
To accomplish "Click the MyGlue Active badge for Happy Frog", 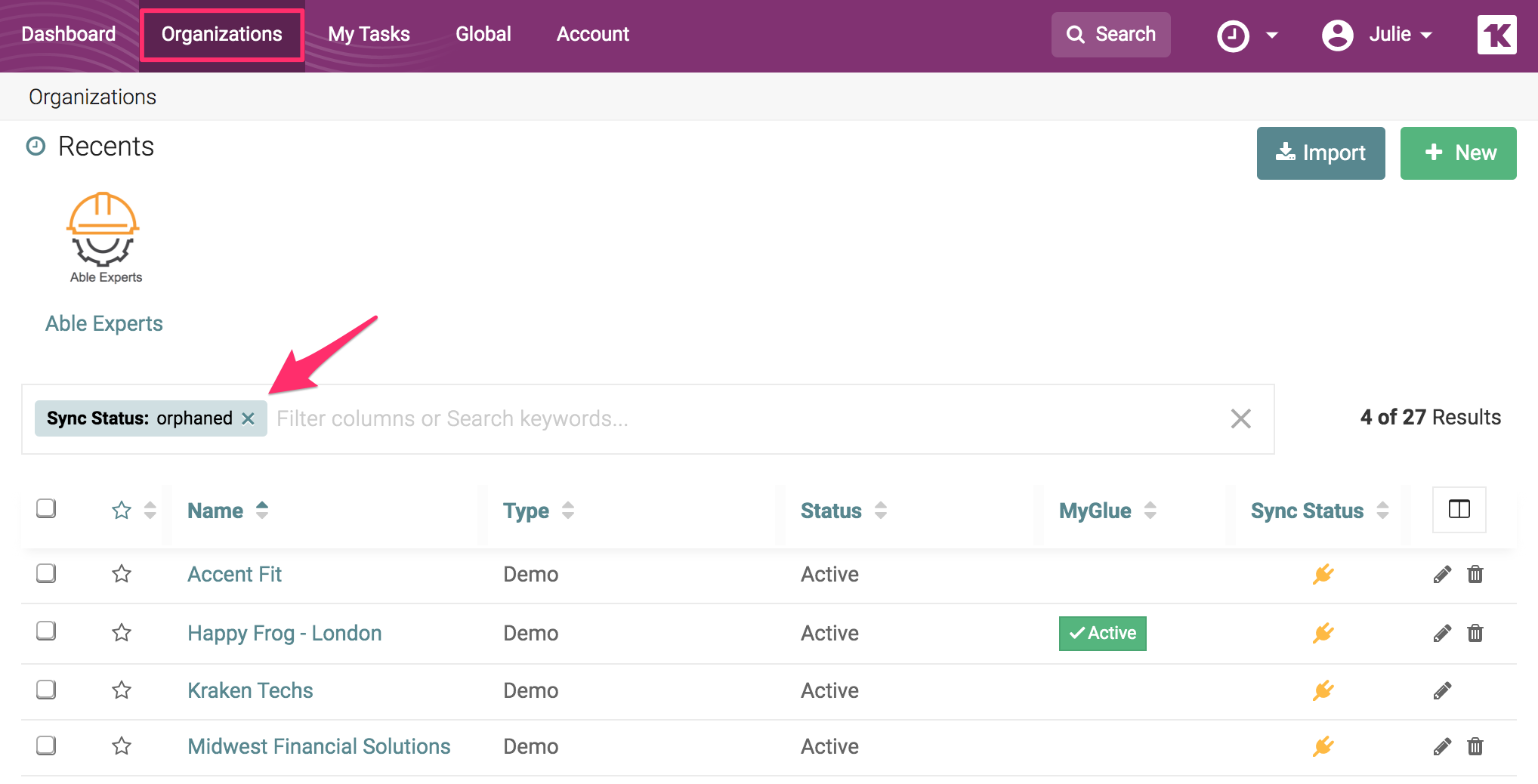I will point(1102,633).
